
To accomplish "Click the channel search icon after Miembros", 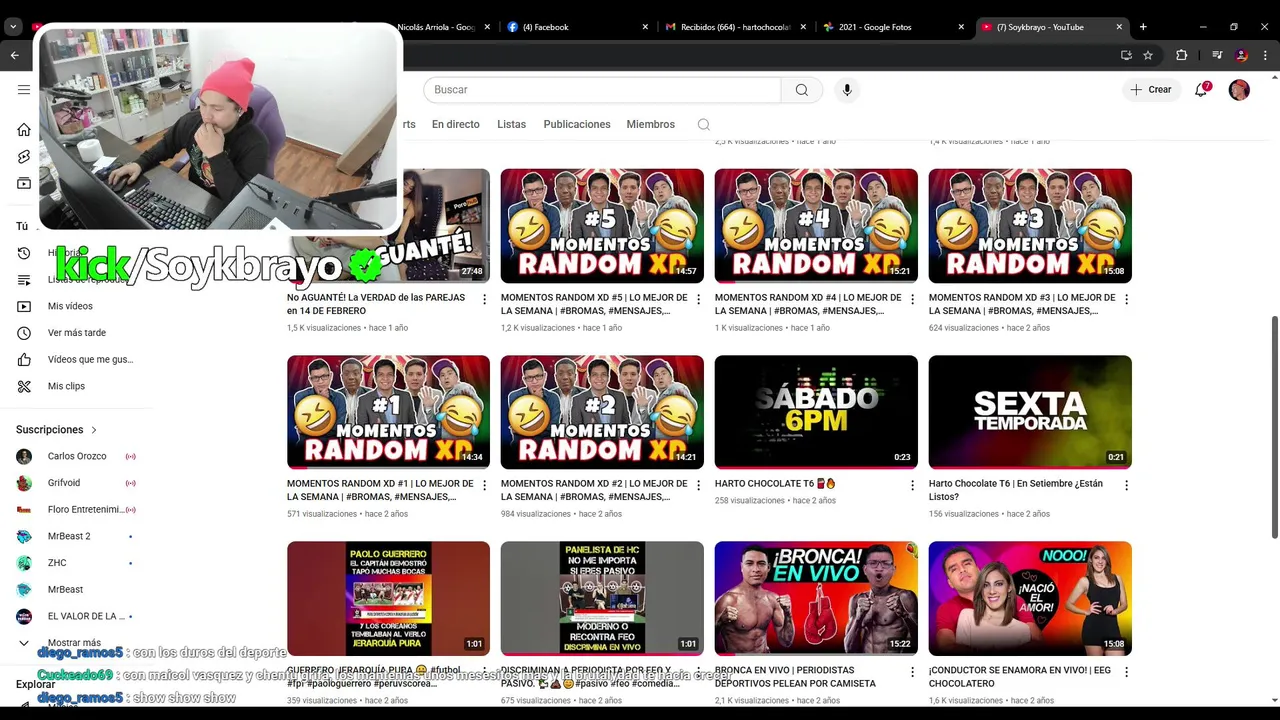I will point(704,124).
